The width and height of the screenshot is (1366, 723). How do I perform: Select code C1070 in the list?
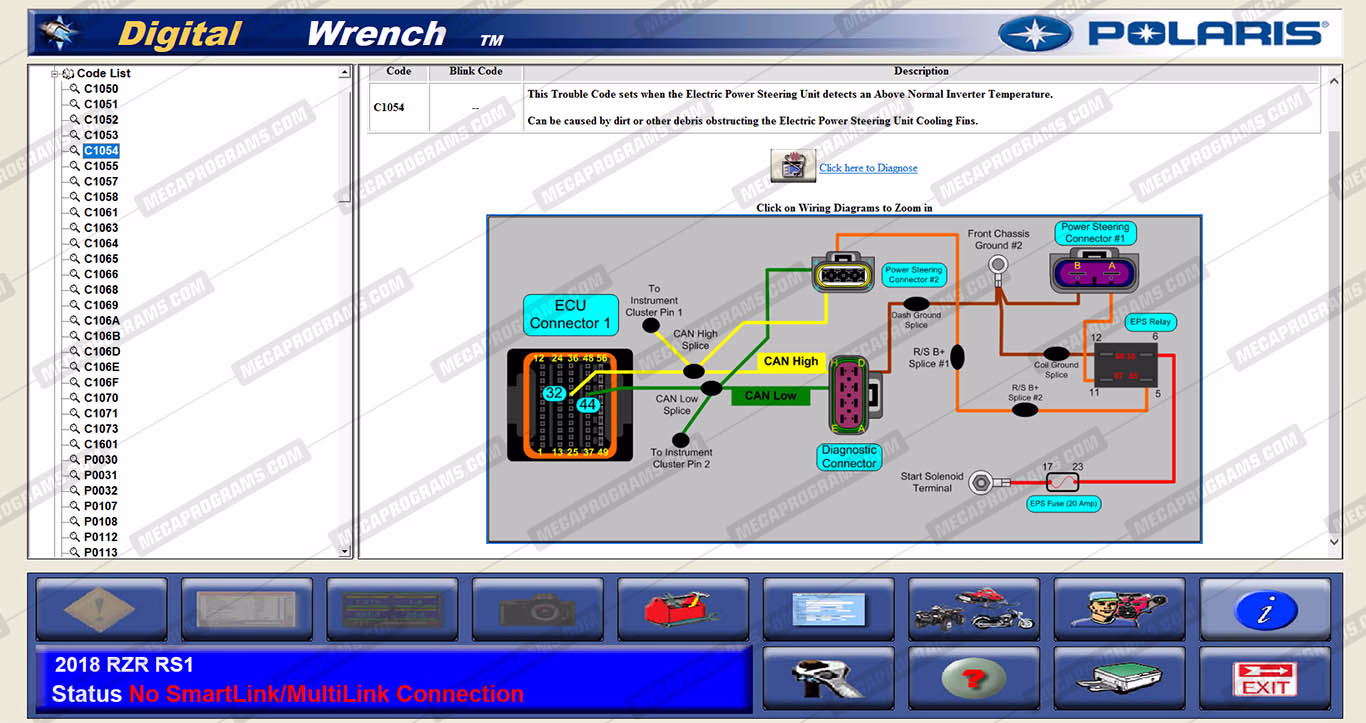(101, 398)
